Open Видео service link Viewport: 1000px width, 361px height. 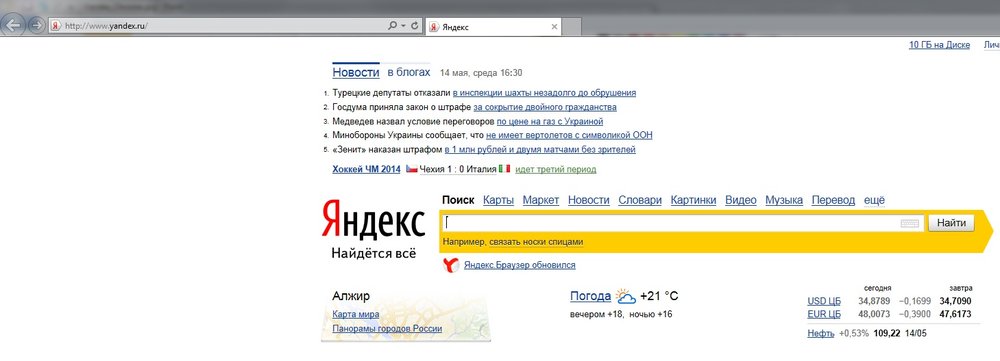pos(741,200)
